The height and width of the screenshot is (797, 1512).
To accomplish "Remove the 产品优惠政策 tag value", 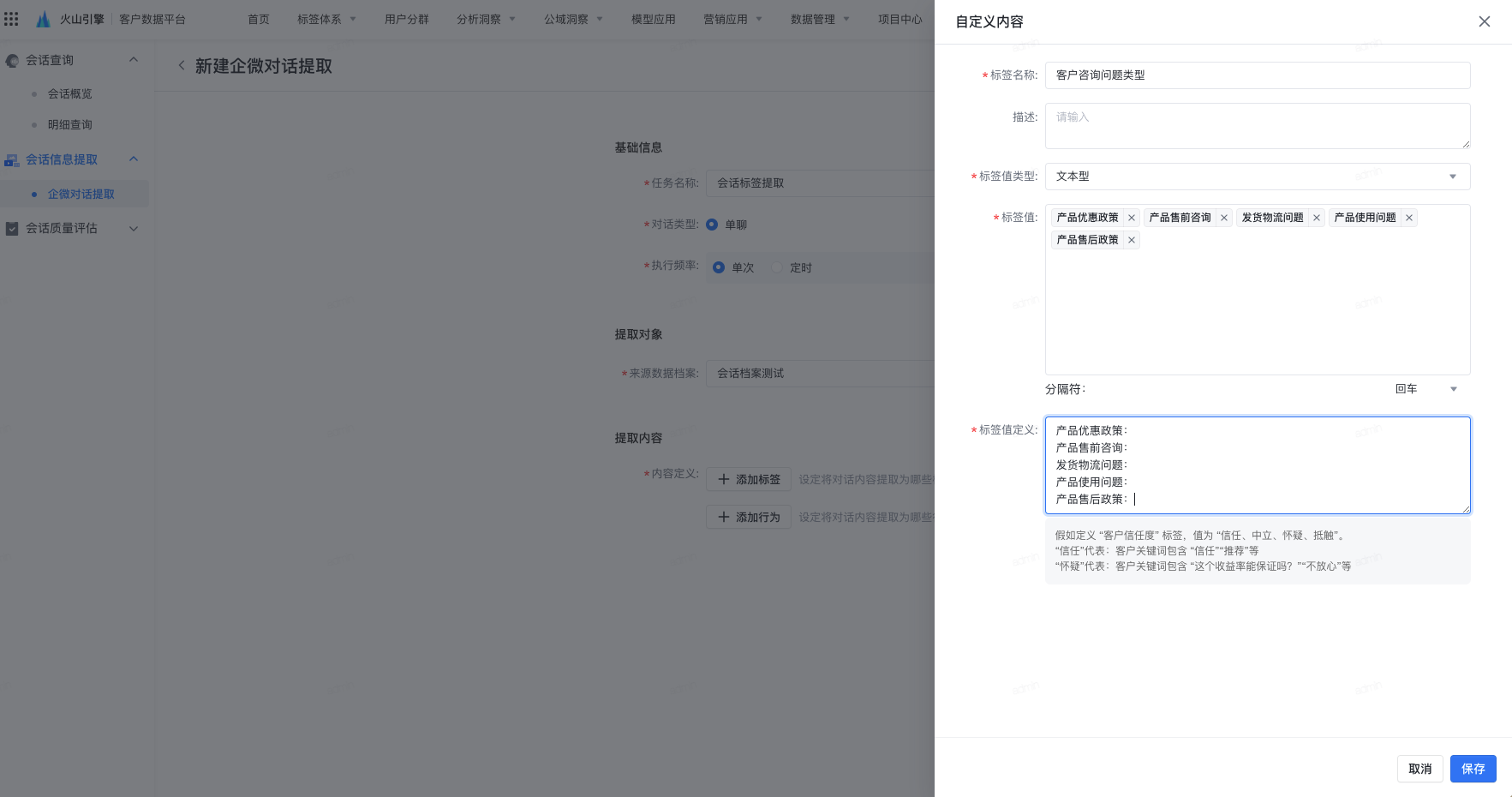I will coord(1132,218).
